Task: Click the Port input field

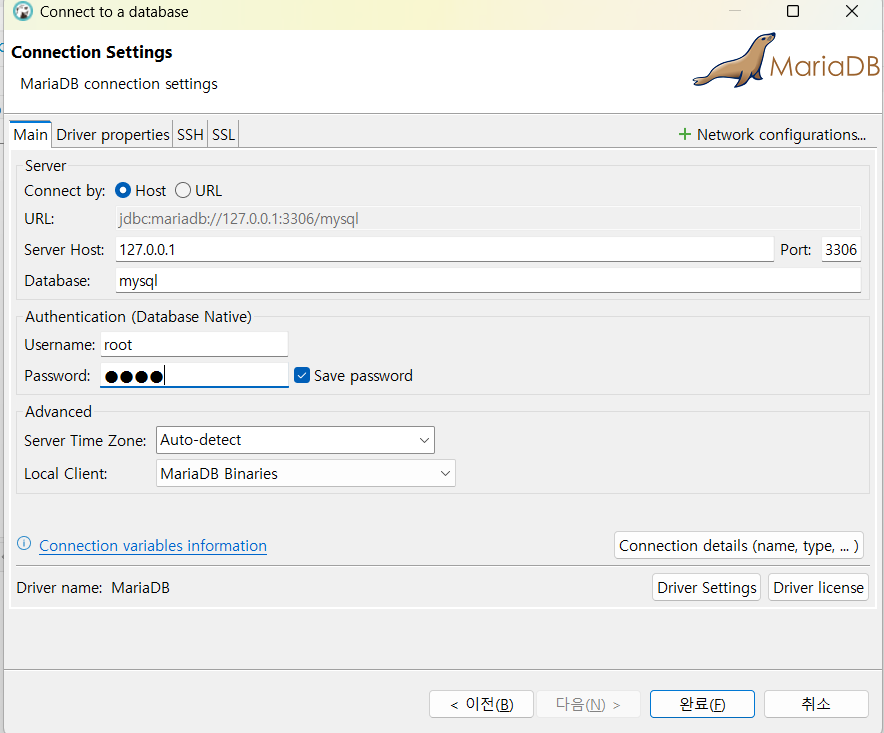Action: click(x=841, y=249)
